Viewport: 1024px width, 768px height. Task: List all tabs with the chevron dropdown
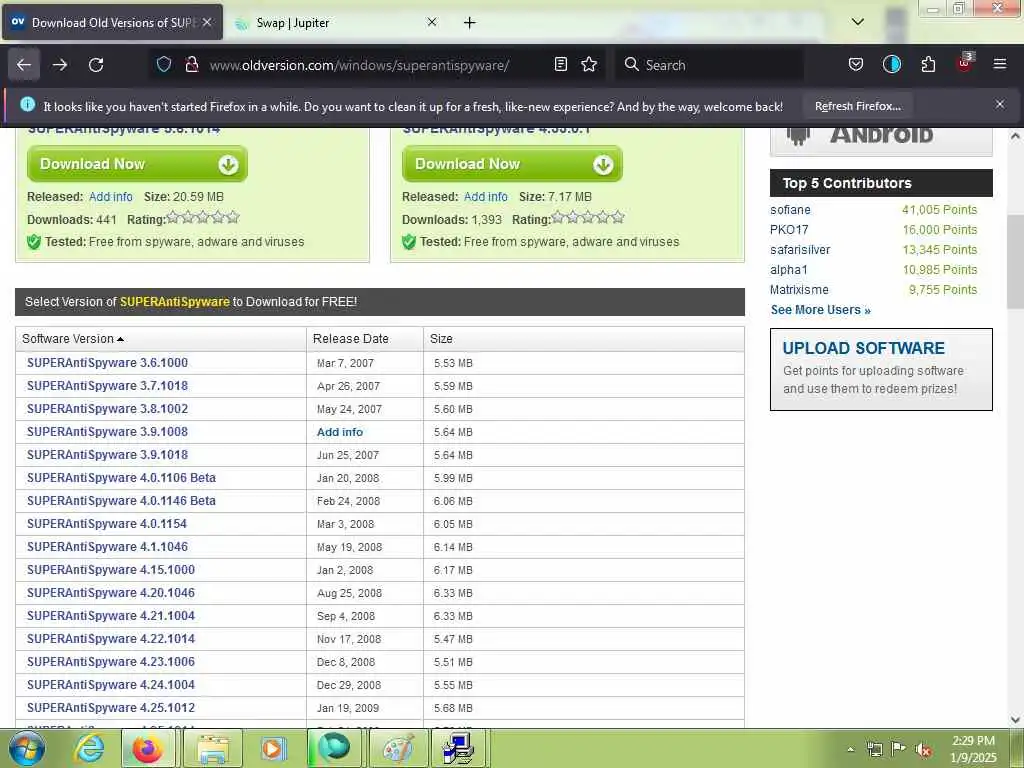(x=858, y=22)
